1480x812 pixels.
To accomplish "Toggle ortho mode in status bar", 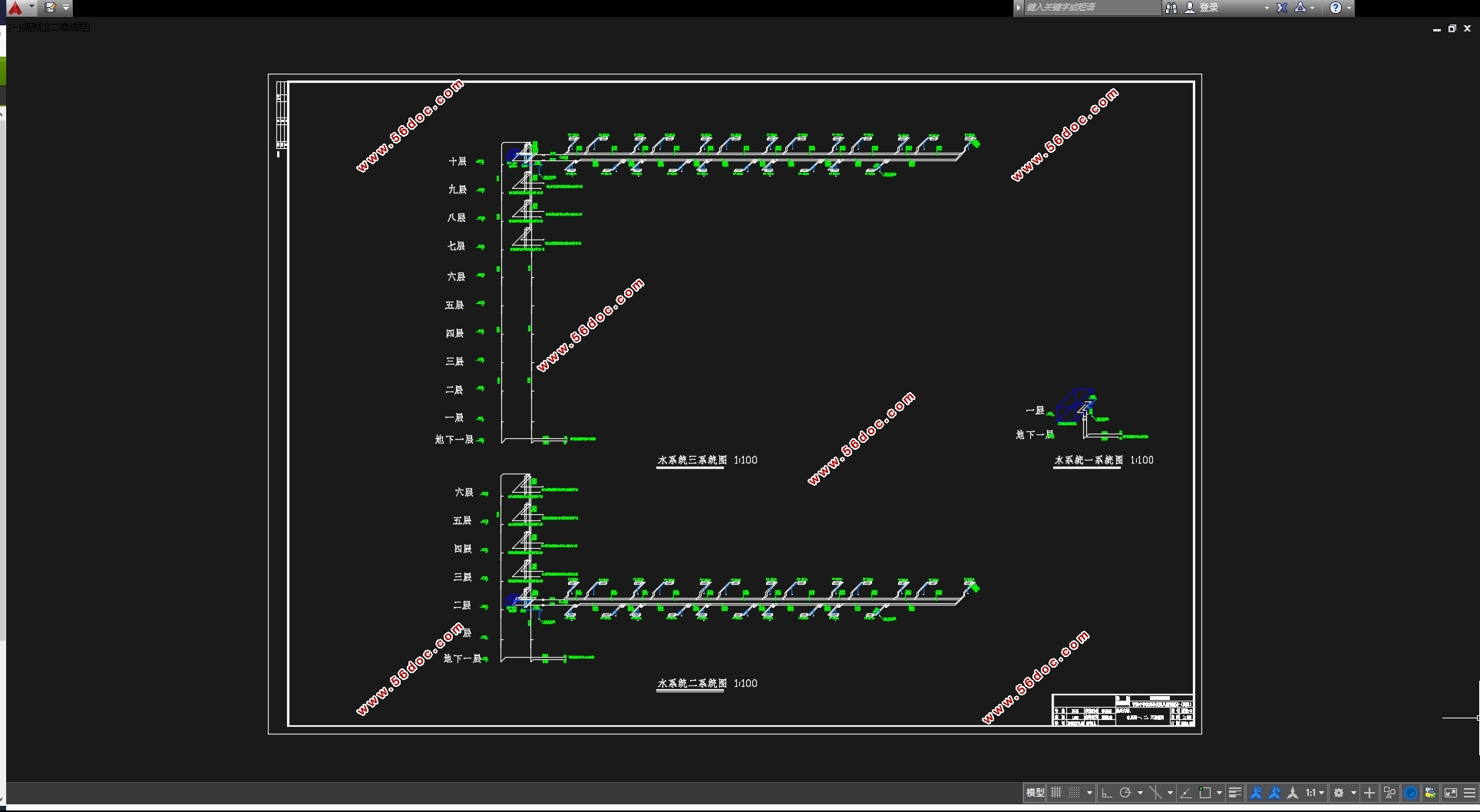I will 1107,793.
